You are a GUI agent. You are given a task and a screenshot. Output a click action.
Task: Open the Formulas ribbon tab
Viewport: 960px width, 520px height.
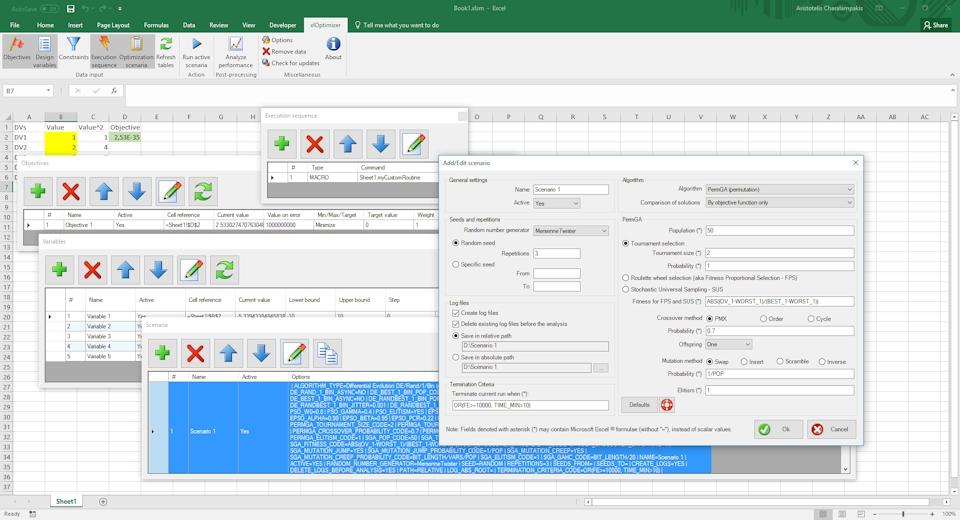[156, 25]
